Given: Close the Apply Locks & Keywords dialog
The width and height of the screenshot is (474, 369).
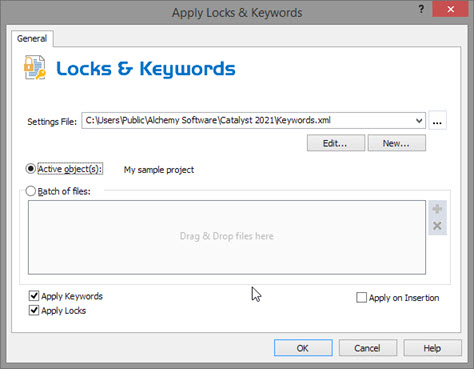Looking at the screenshot, I should 450,9.
